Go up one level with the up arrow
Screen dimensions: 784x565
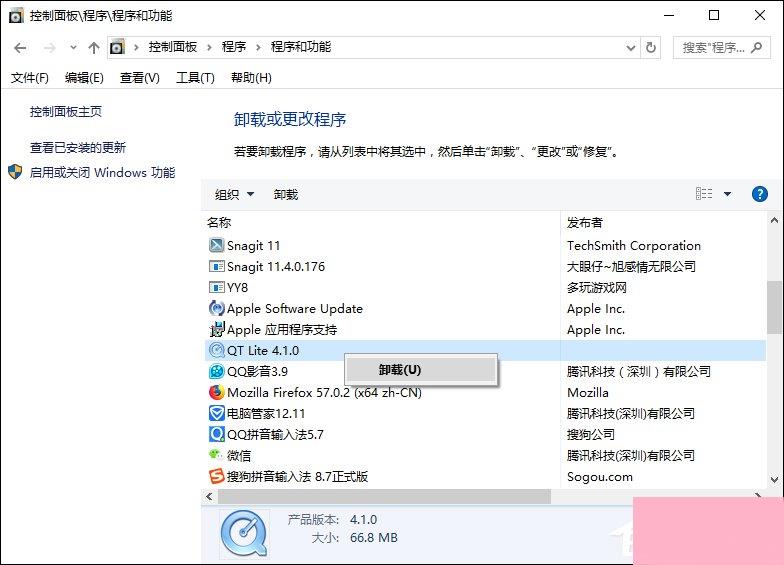tap(94, 48)
